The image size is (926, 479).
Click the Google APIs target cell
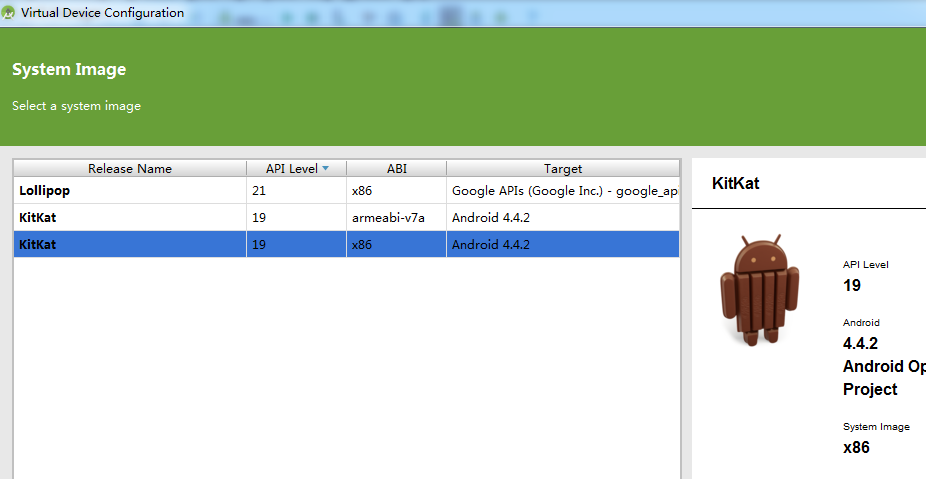pos(563,190)
